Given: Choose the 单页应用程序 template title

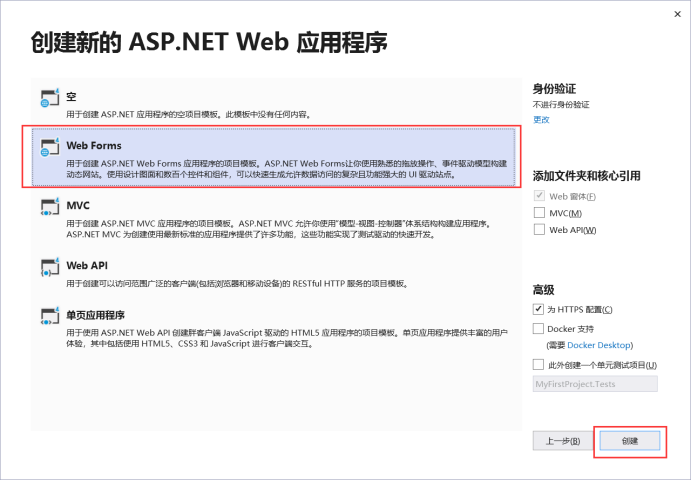Looking at the screenshot, I should point(95,315).
